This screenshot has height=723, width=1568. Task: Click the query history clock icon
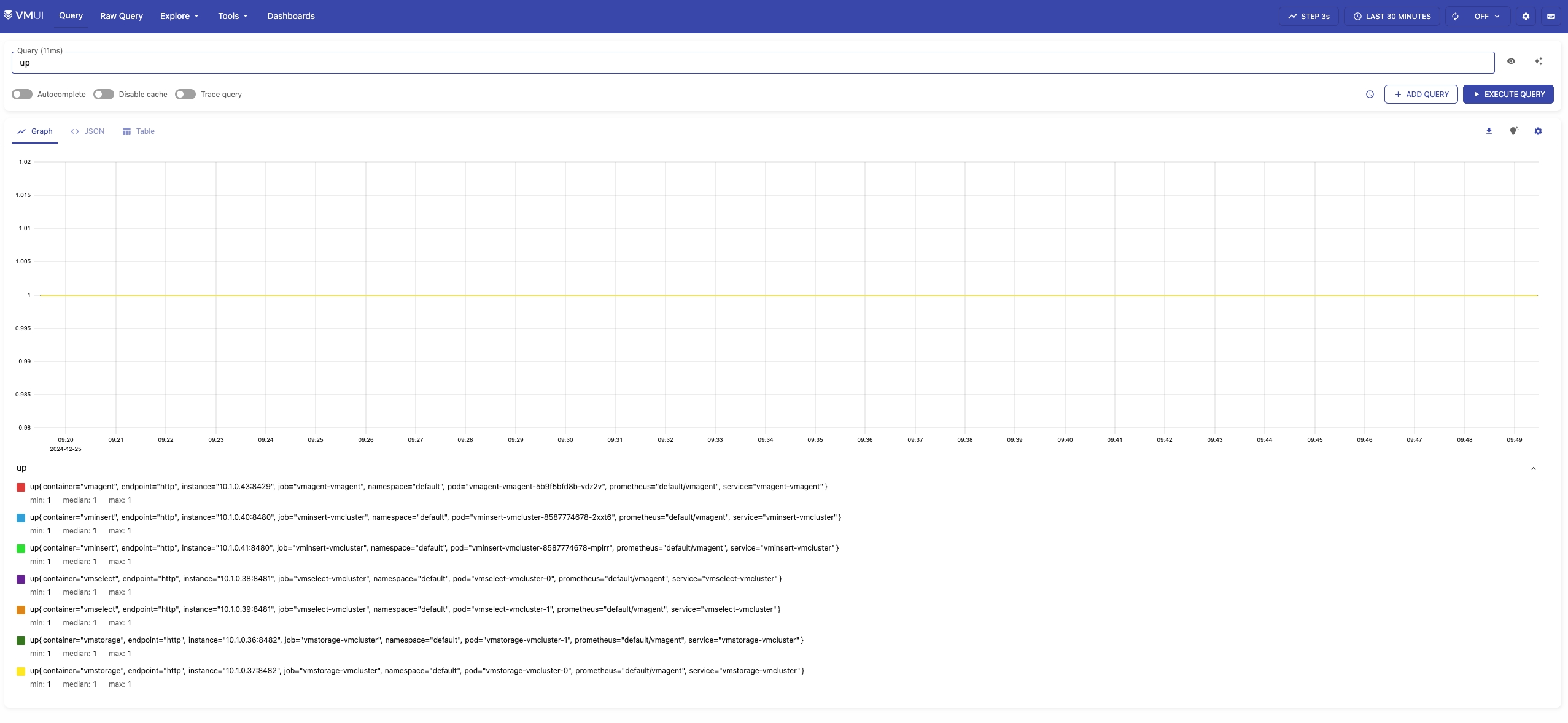(x=1370, y=95)
